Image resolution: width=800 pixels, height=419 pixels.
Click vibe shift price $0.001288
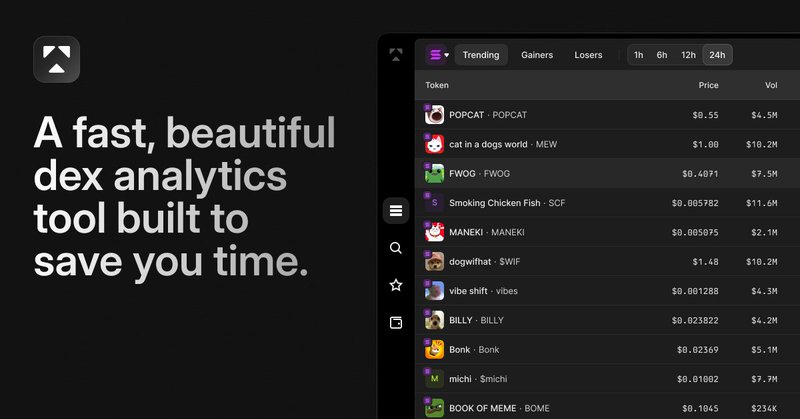click(x=695, y=291)
